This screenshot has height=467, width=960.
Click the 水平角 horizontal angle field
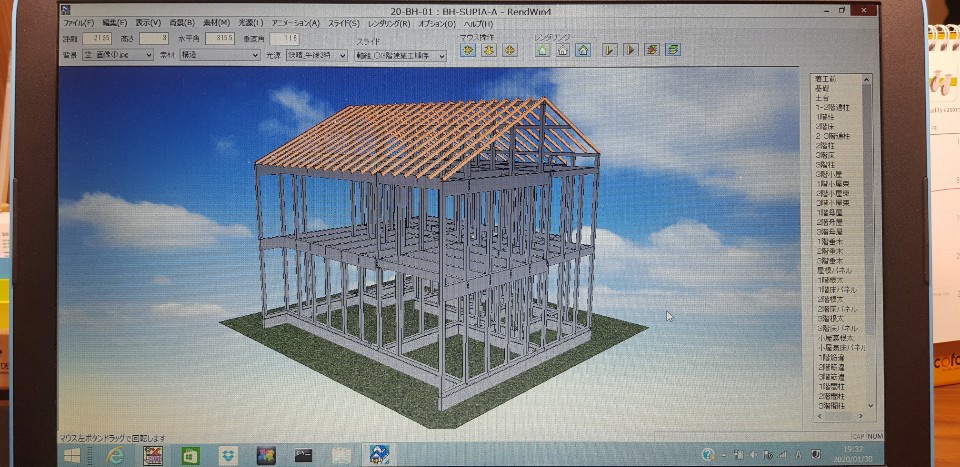[220, 39]
